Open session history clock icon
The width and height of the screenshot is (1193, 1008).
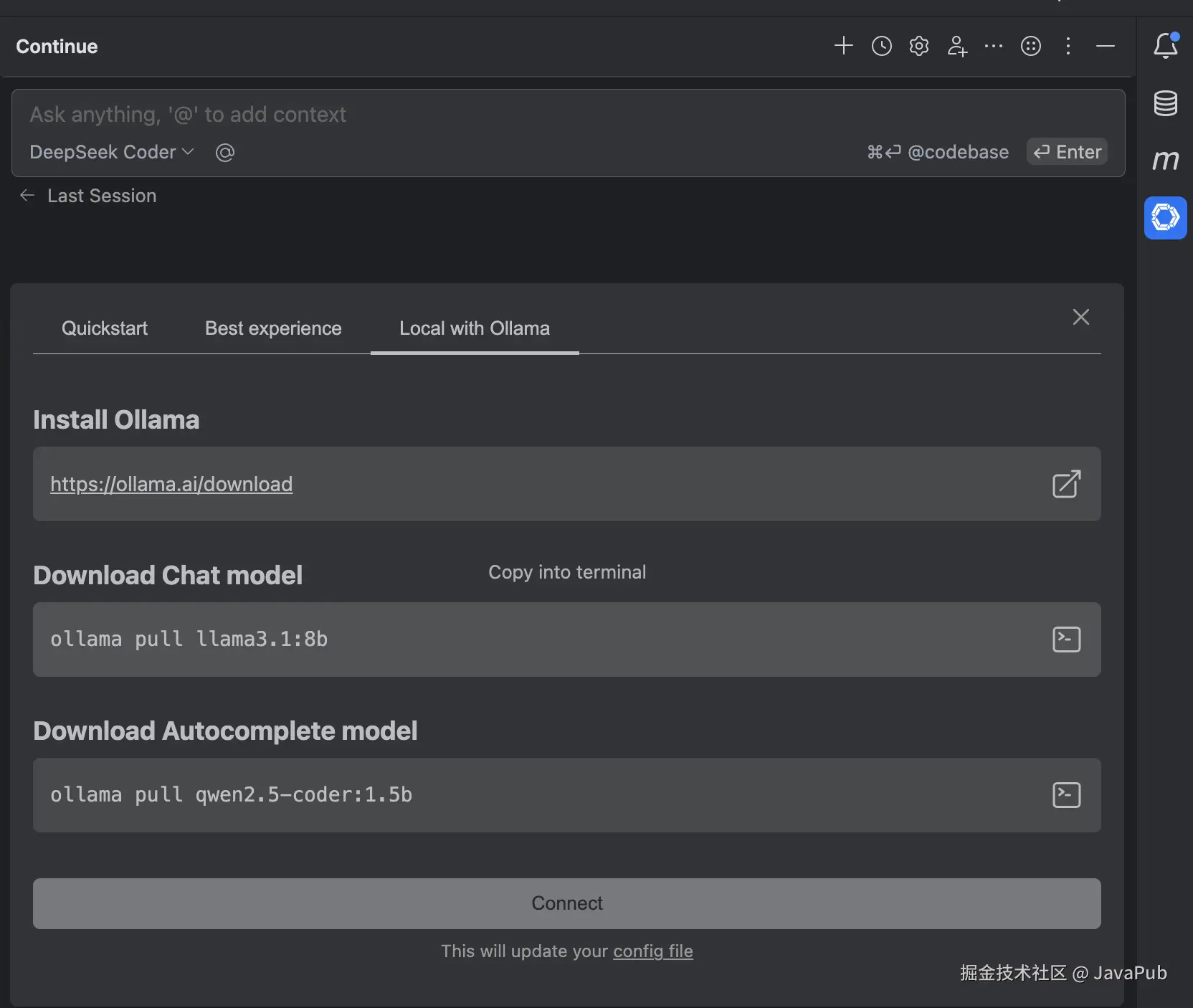point(881,46)
